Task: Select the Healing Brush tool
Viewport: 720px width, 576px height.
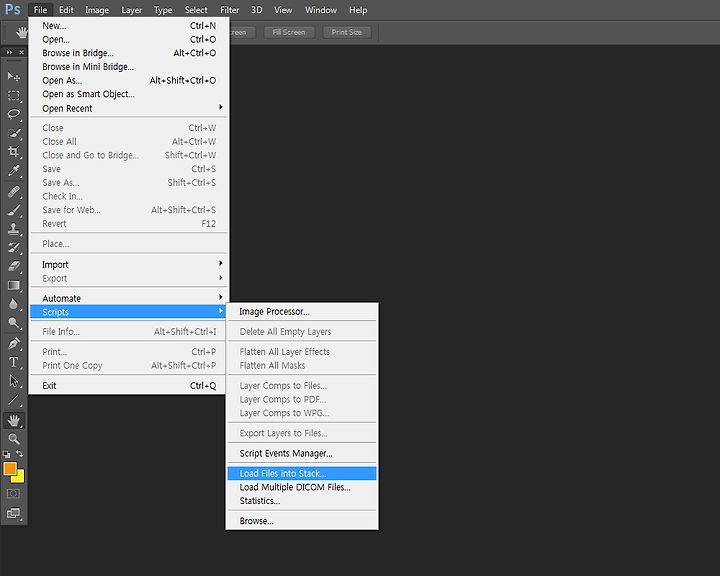Action: [x=13, y=191]
